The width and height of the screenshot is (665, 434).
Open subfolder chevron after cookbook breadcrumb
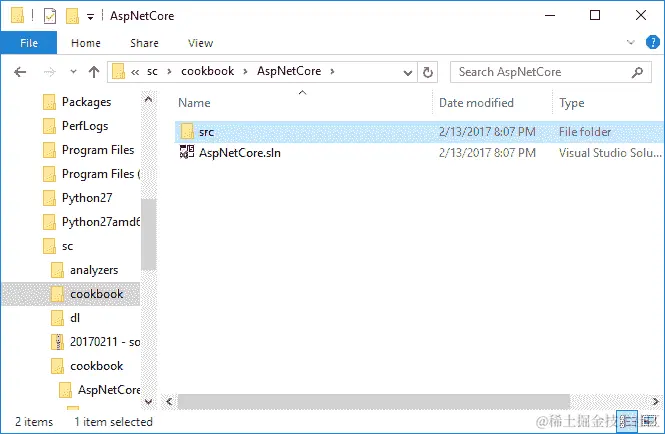coord(245,71)
